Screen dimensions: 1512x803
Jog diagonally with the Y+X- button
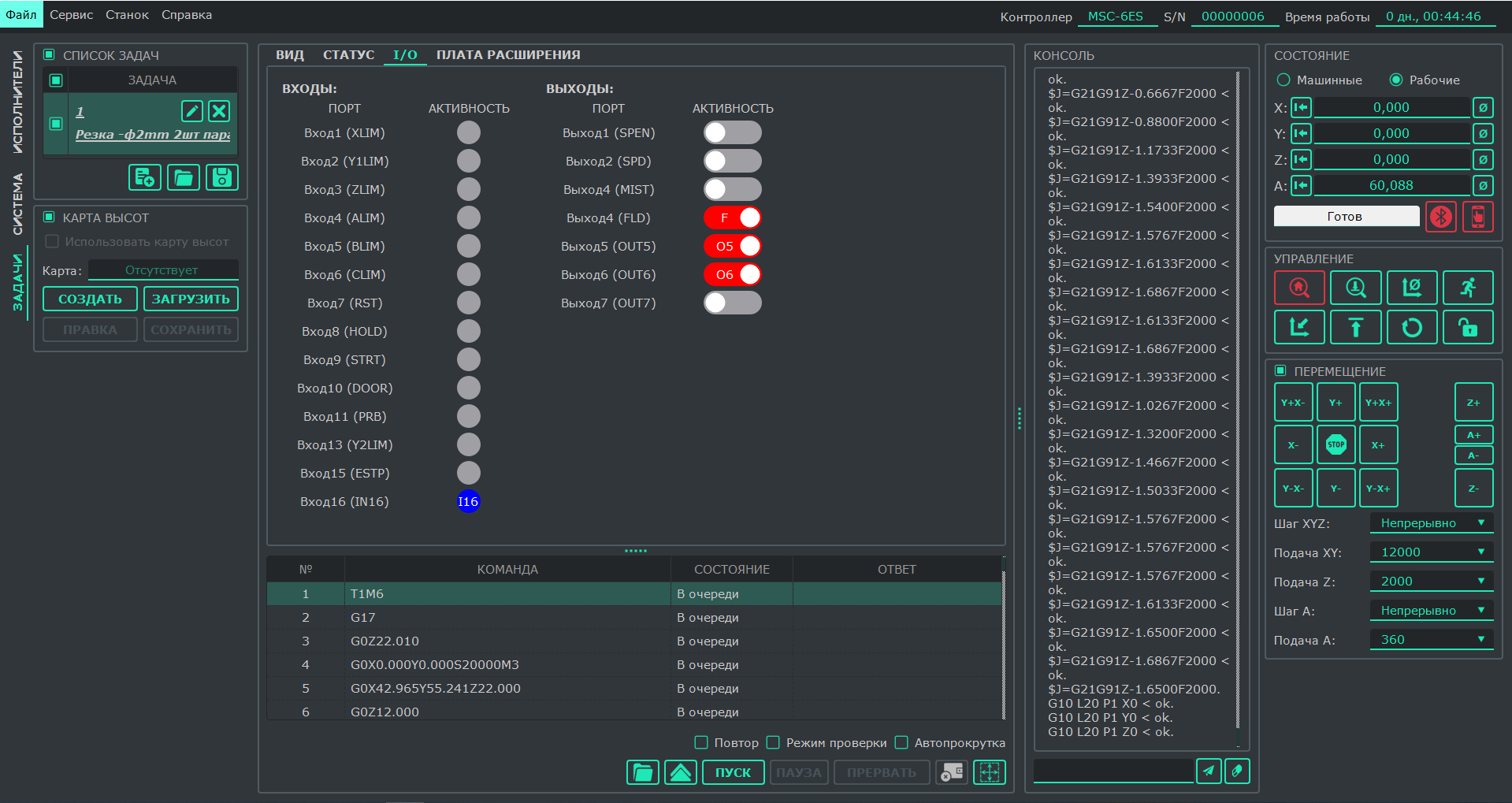(1293, 403)
